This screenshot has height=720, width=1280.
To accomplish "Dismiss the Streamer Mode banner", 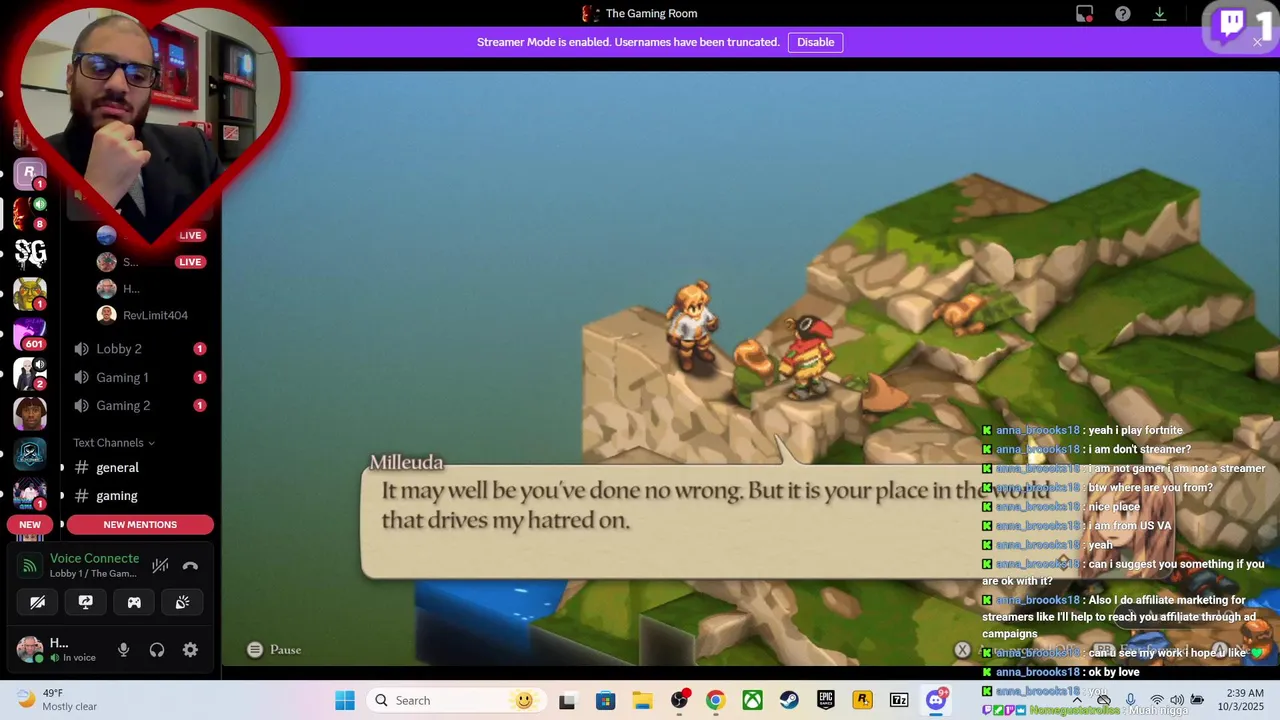I will coord(1257,42).
